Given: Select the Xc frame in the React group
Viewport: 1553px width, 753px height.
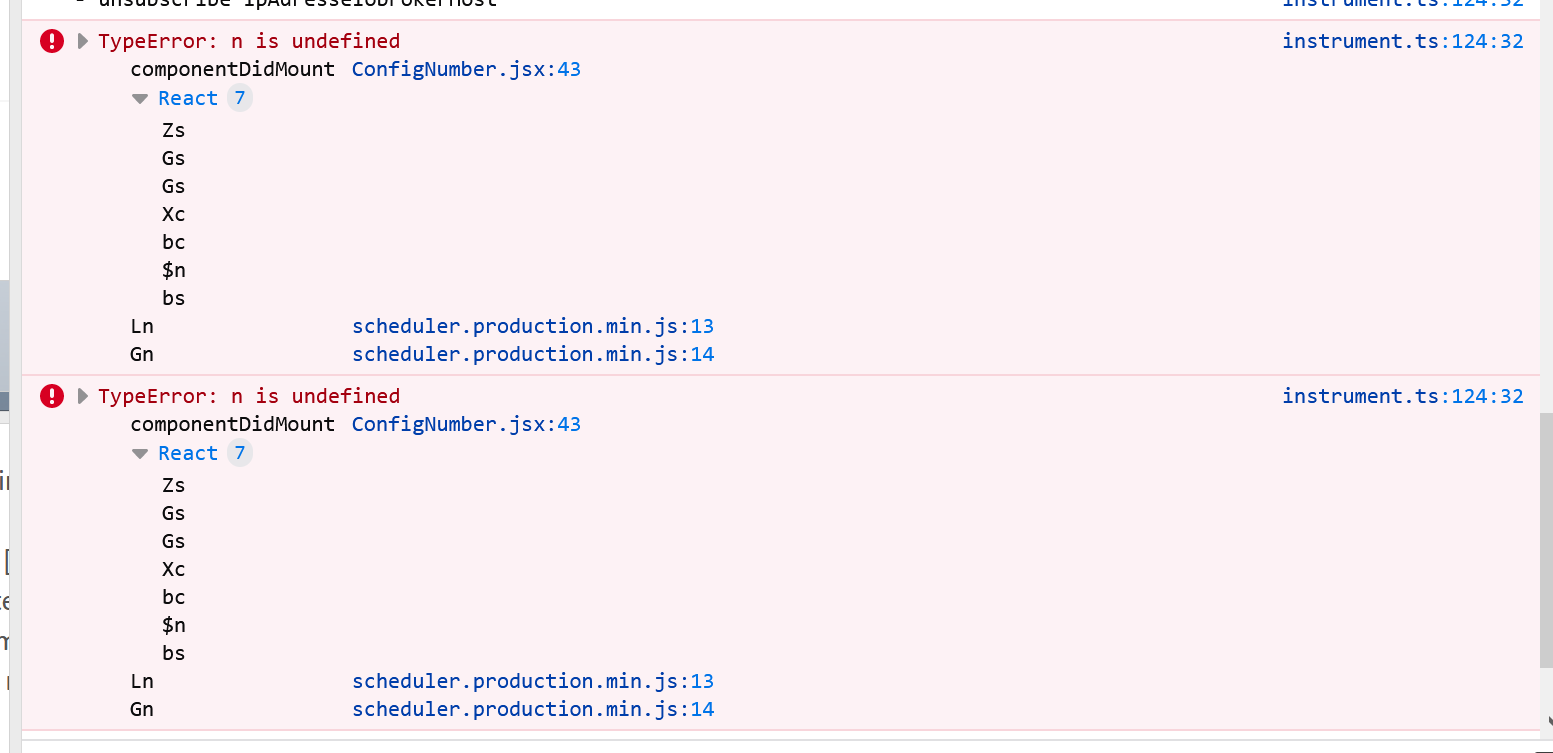Looking at the screenshot, I should point(173,214).
